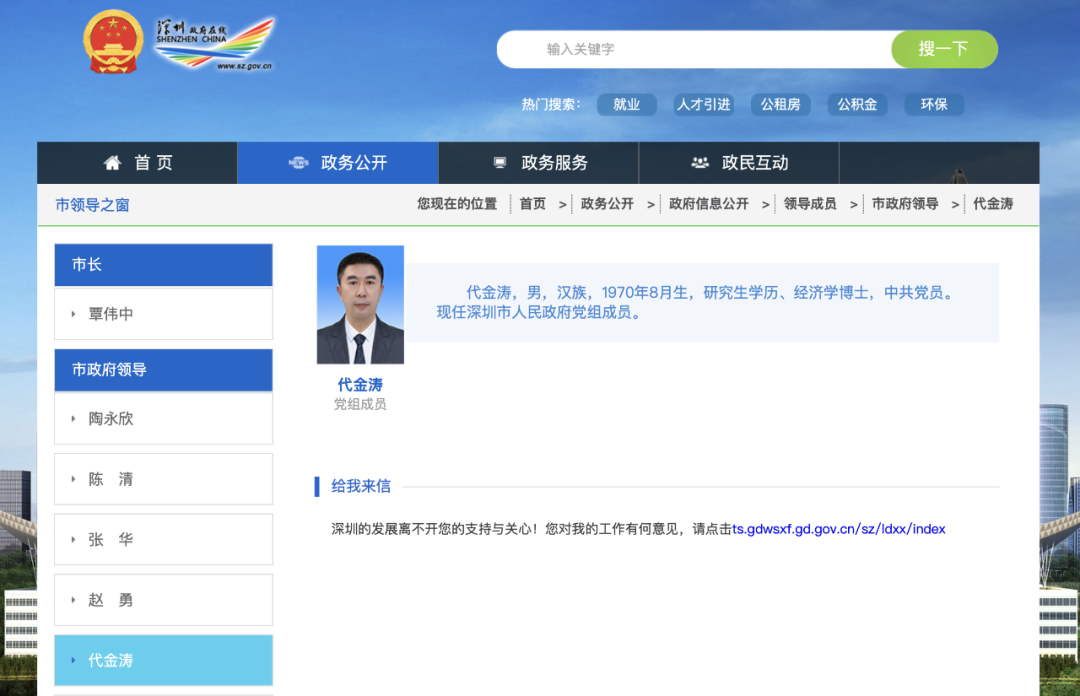The image size is (1080, 696).
Task: Click the national emblem logo
Action: [112, 41]
